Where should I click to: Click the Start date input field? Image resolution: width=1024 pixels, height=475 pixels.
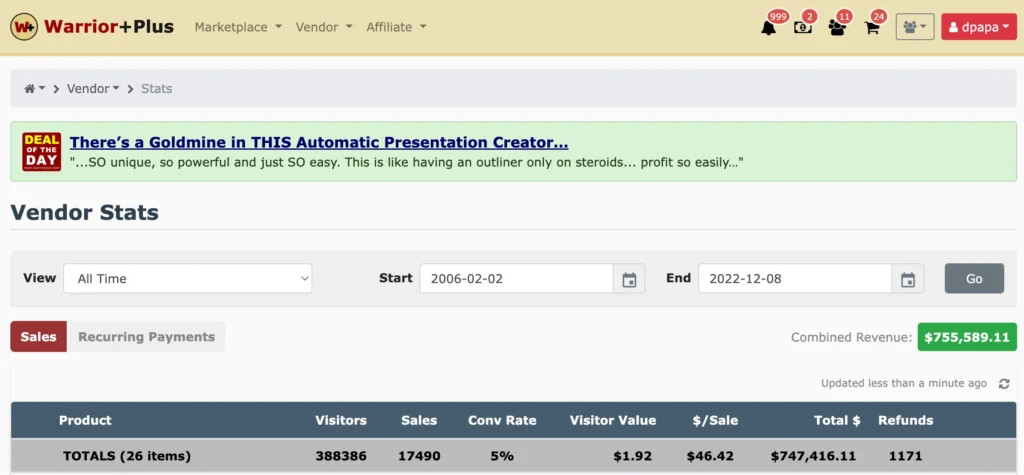point(516,278)
